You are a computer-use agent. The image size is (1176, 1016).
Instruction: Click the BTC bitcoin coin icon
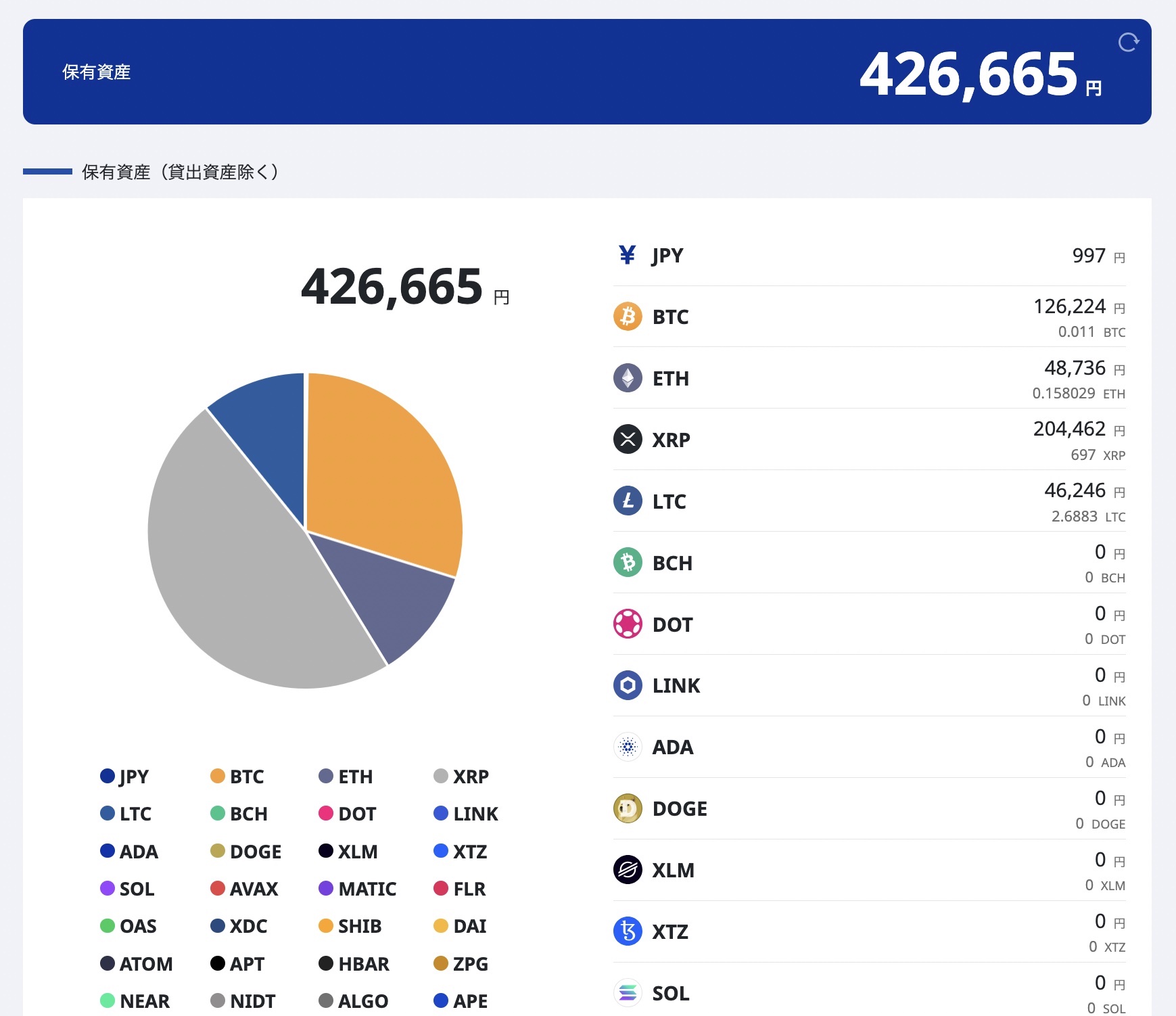tap(628, 317)
